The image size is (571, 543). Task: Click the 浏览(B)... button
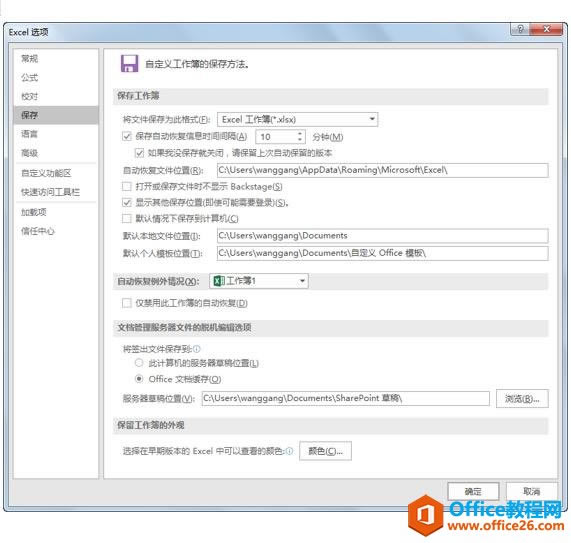522,398
